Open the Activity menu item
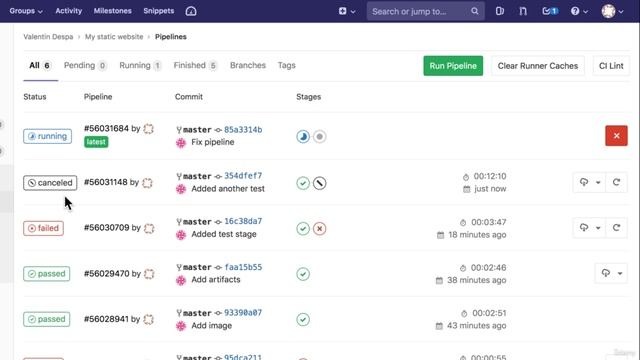640x360 pixels. coord(69,11)
